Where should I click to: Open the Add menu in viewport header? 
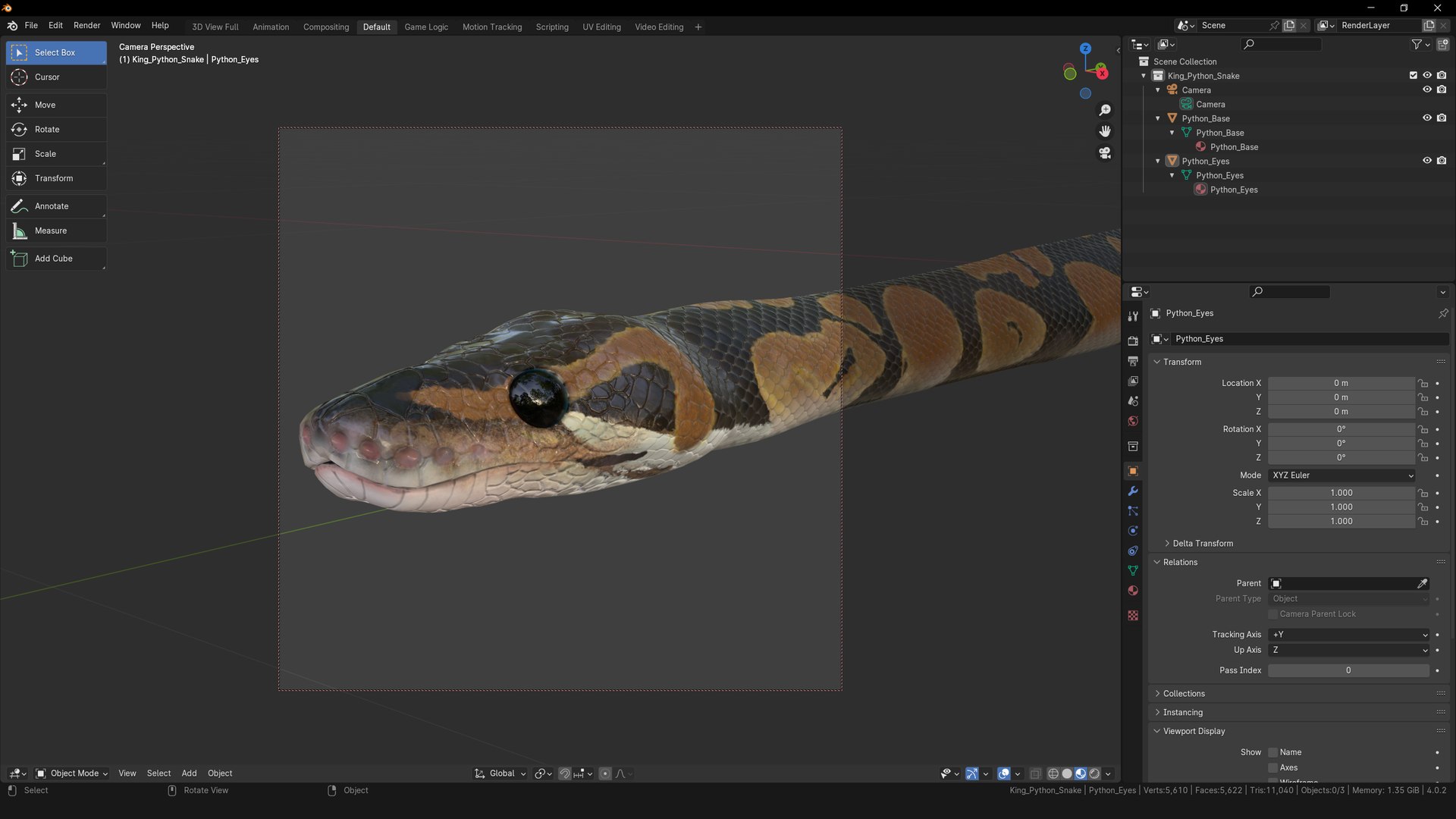coord(189,773)
